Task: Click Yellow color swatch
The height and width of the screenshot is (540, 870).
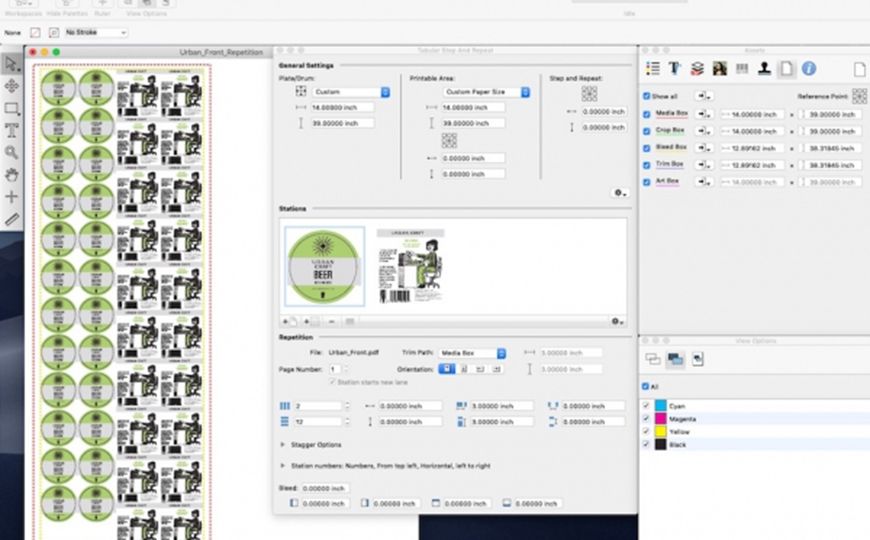Action: tap(660, 431)
